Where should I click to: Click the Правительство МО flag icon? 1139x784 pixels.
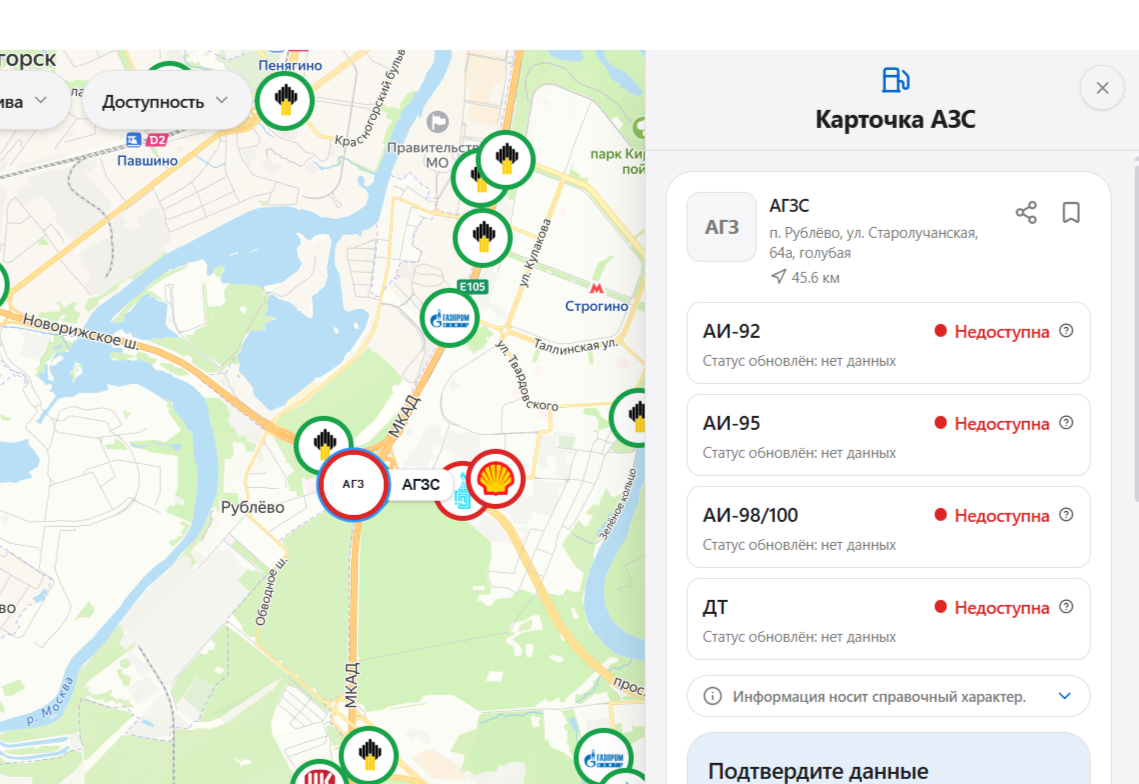point(437,122)
